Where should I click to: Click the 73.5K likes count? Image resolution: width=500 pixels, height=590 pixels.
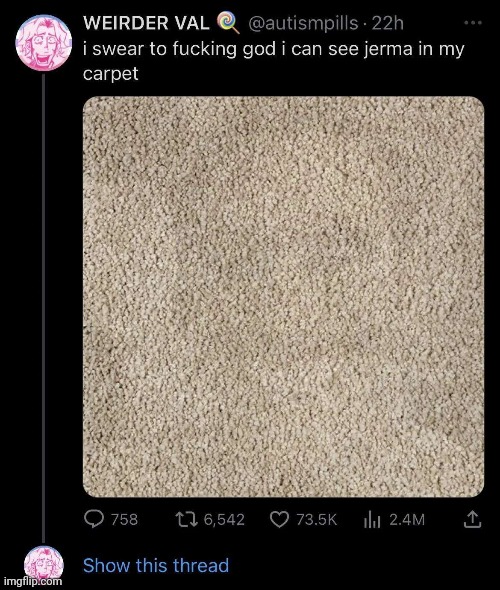(316, 520)
